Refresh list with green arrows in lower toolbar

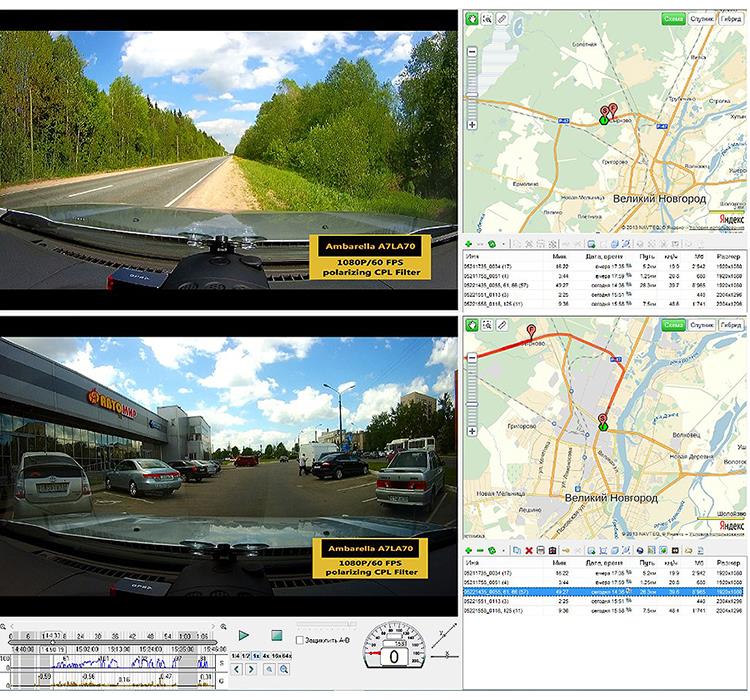[492, 550]
